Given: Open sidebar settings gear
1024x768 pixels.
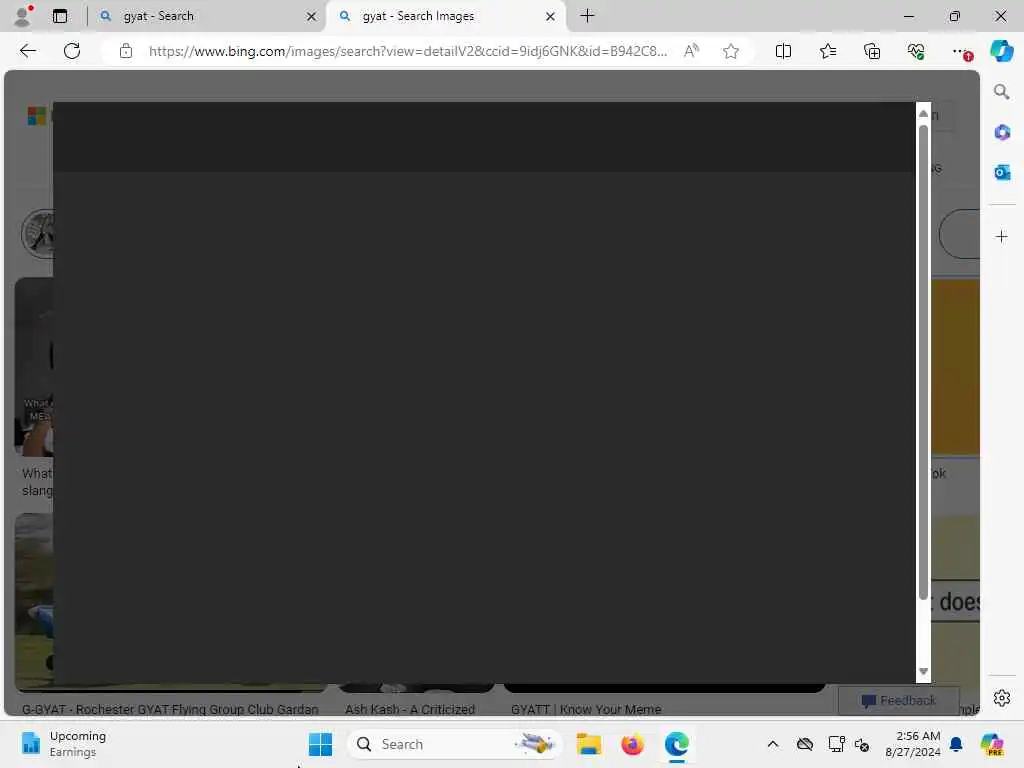Looking at the screenshot, I should click(1002, 698).
